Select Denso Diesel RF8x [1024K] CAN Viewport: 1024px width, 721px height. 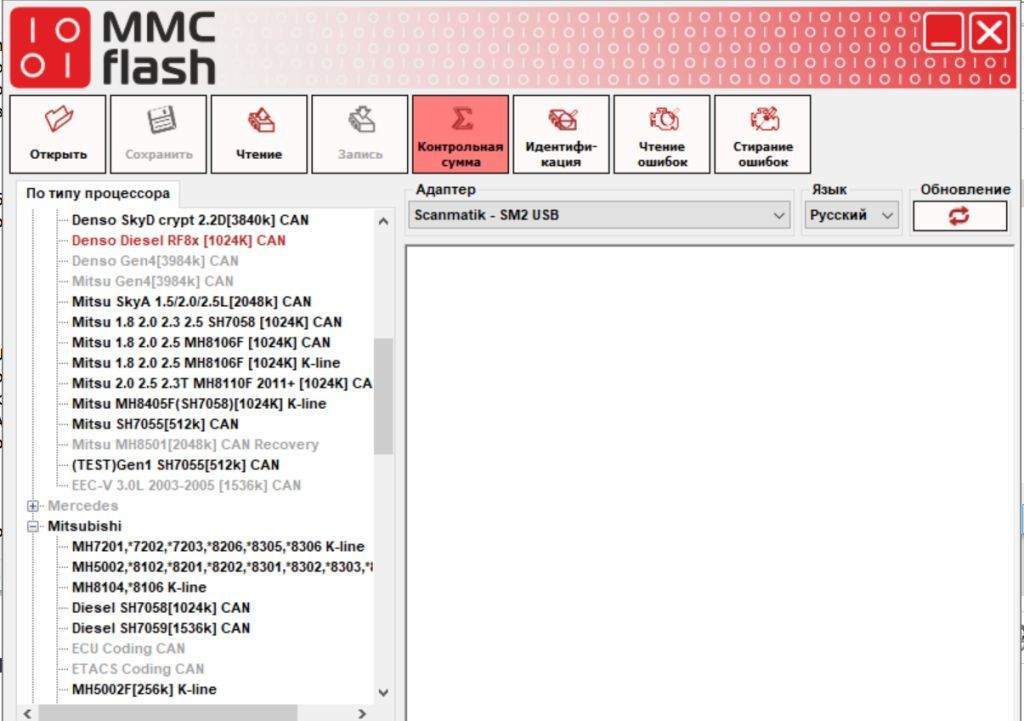[179, 240]
